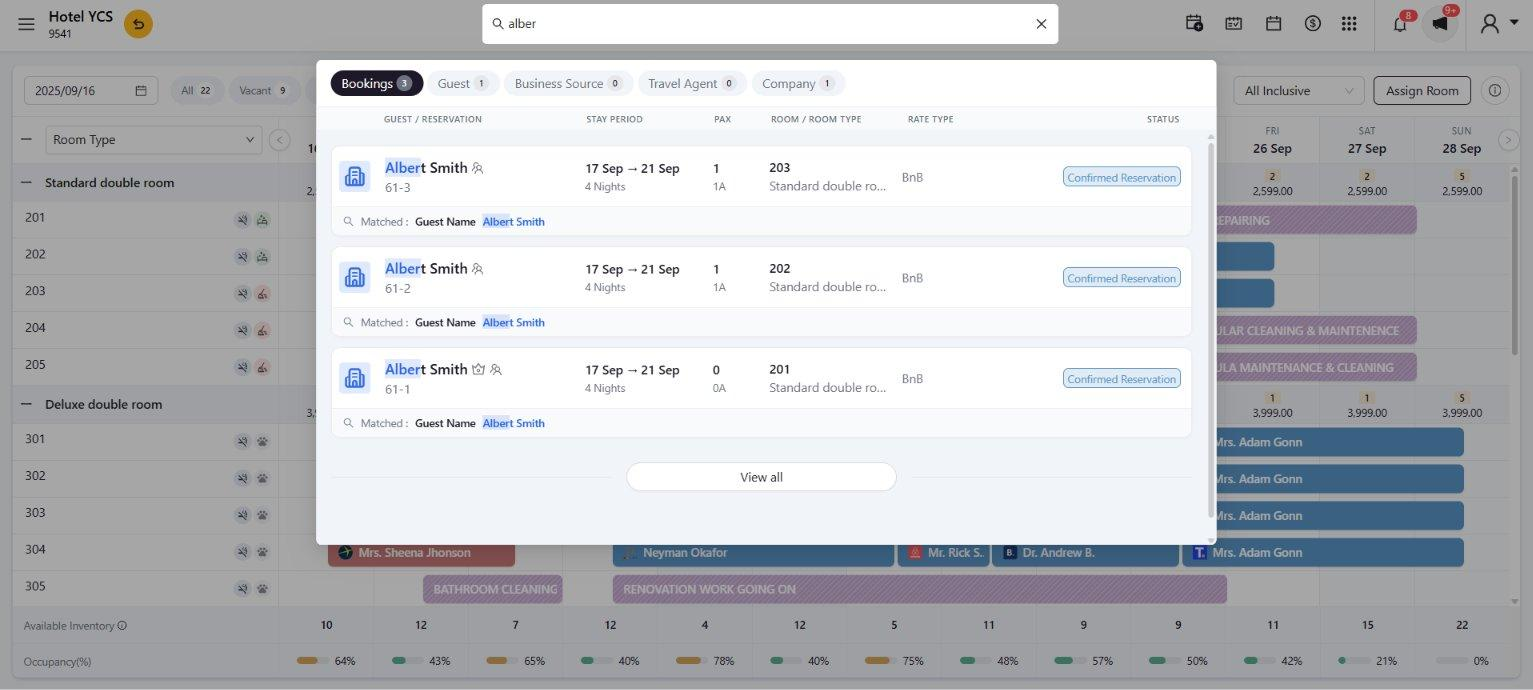Viewport: 1533px width, 690px height.
Task: Open add reservation calendar-plus icon
Action: [x=1194, y=24]
